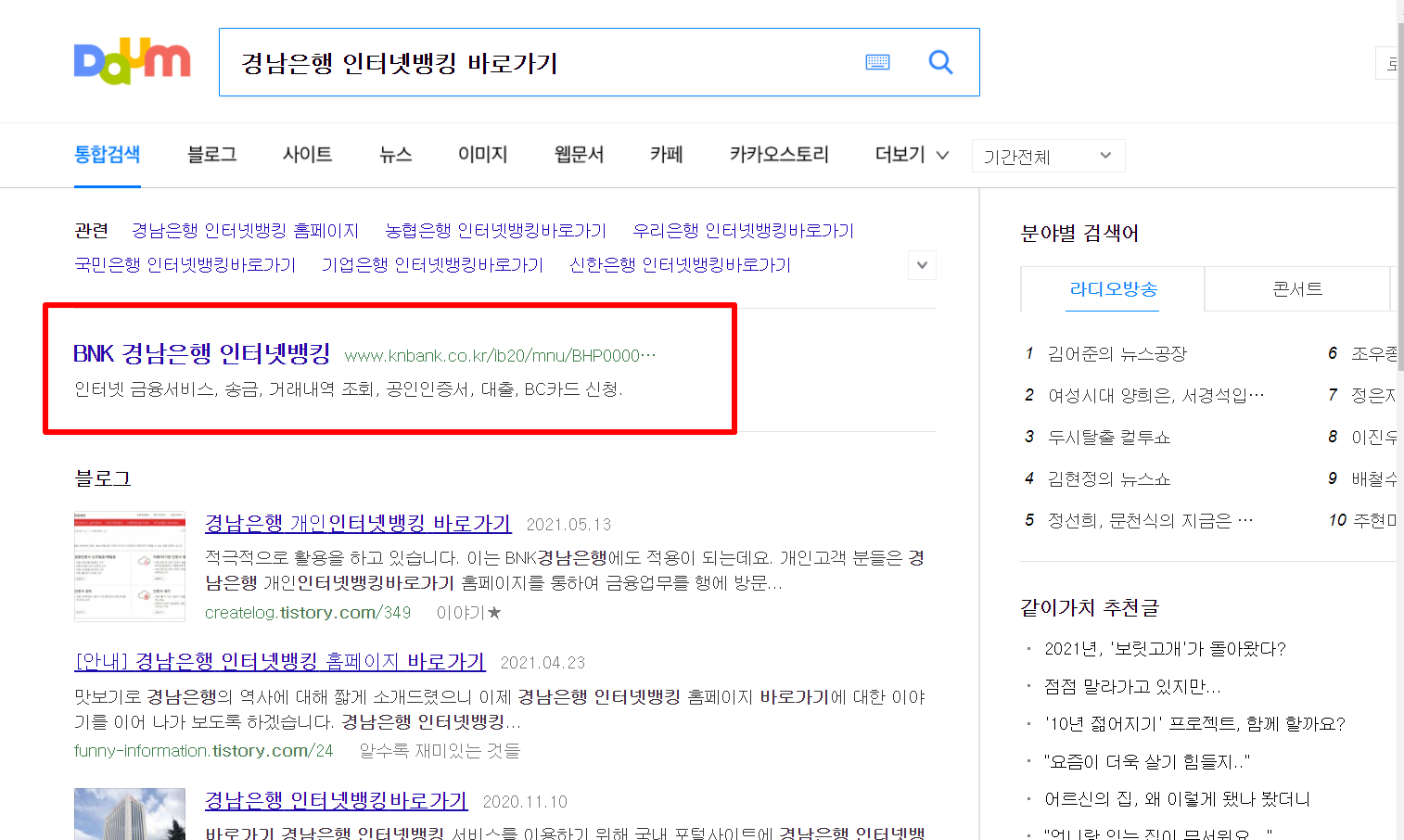Click related search 우리은행 인터넷뱅킹바로가기
The height and width of the screenshot is (840, 1404).
pos(743,231)
